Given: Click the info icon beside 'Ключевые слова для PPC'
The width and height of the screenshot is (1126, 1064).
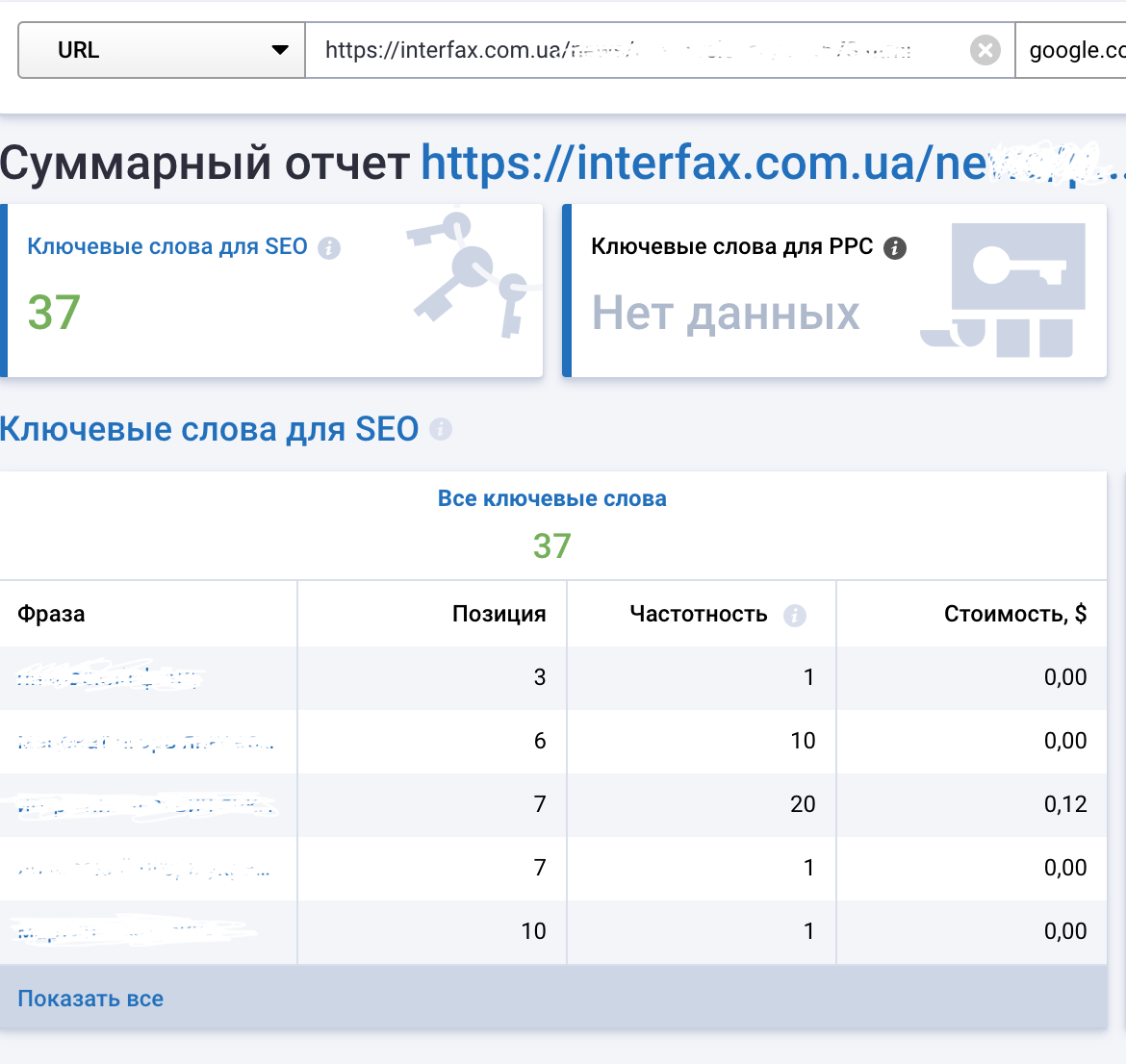Looking at the screenshot, I should pyautogui.click(x=895, y=247).
